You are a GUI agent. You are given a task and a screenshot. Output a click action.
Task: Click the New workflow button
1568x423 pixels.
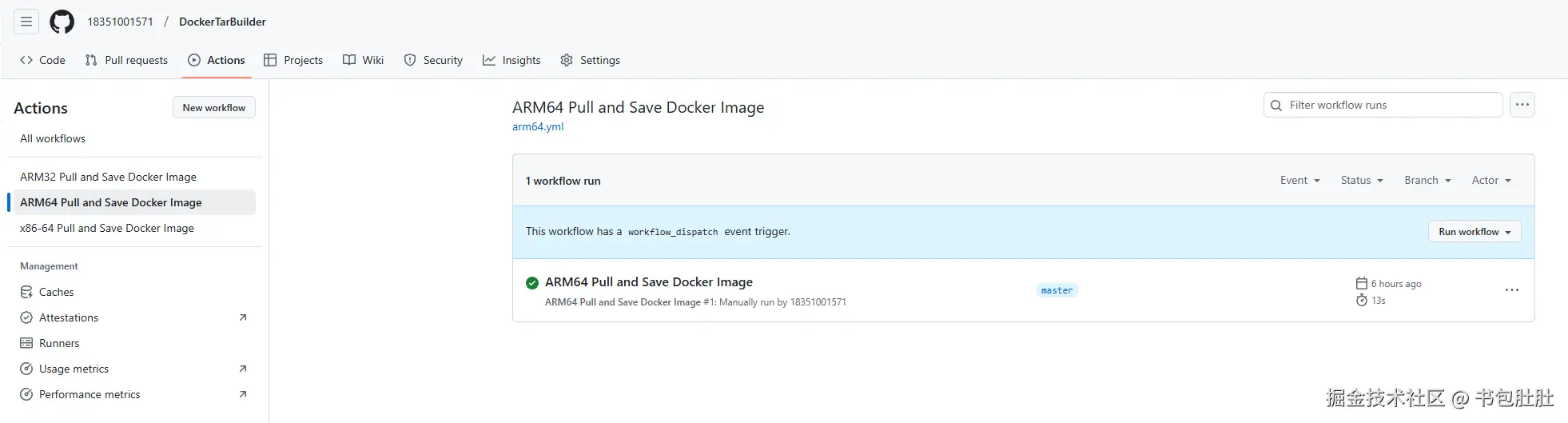[213, 108]
